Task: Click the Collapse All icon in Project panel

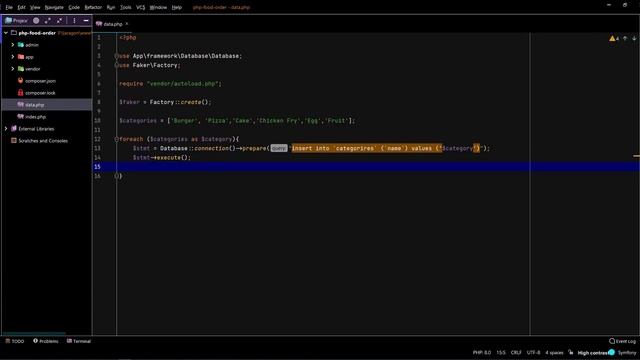Action: 60,20
